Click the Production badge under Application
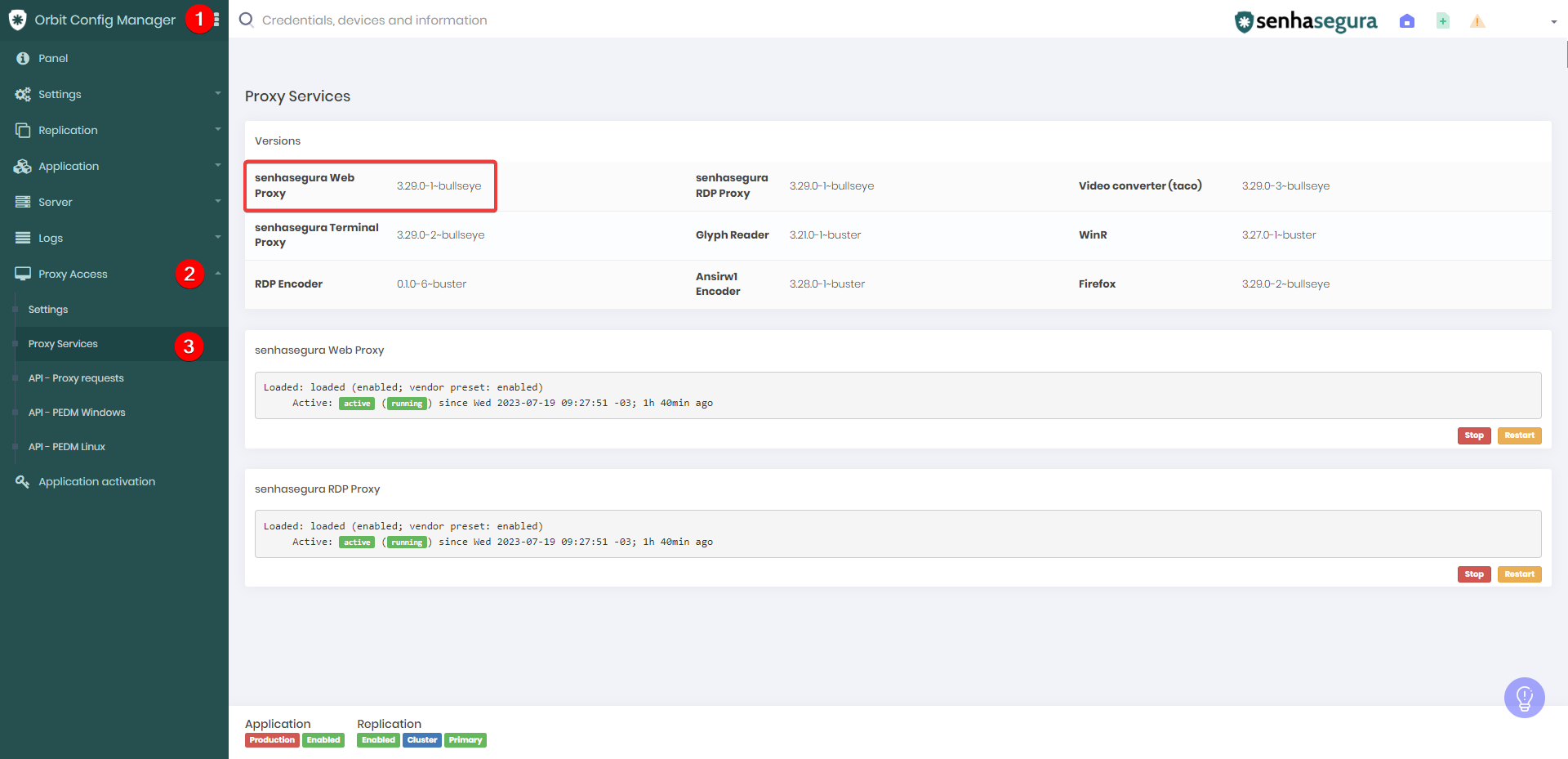This screenshot has height=759, width=1568. tap(272, 740)
